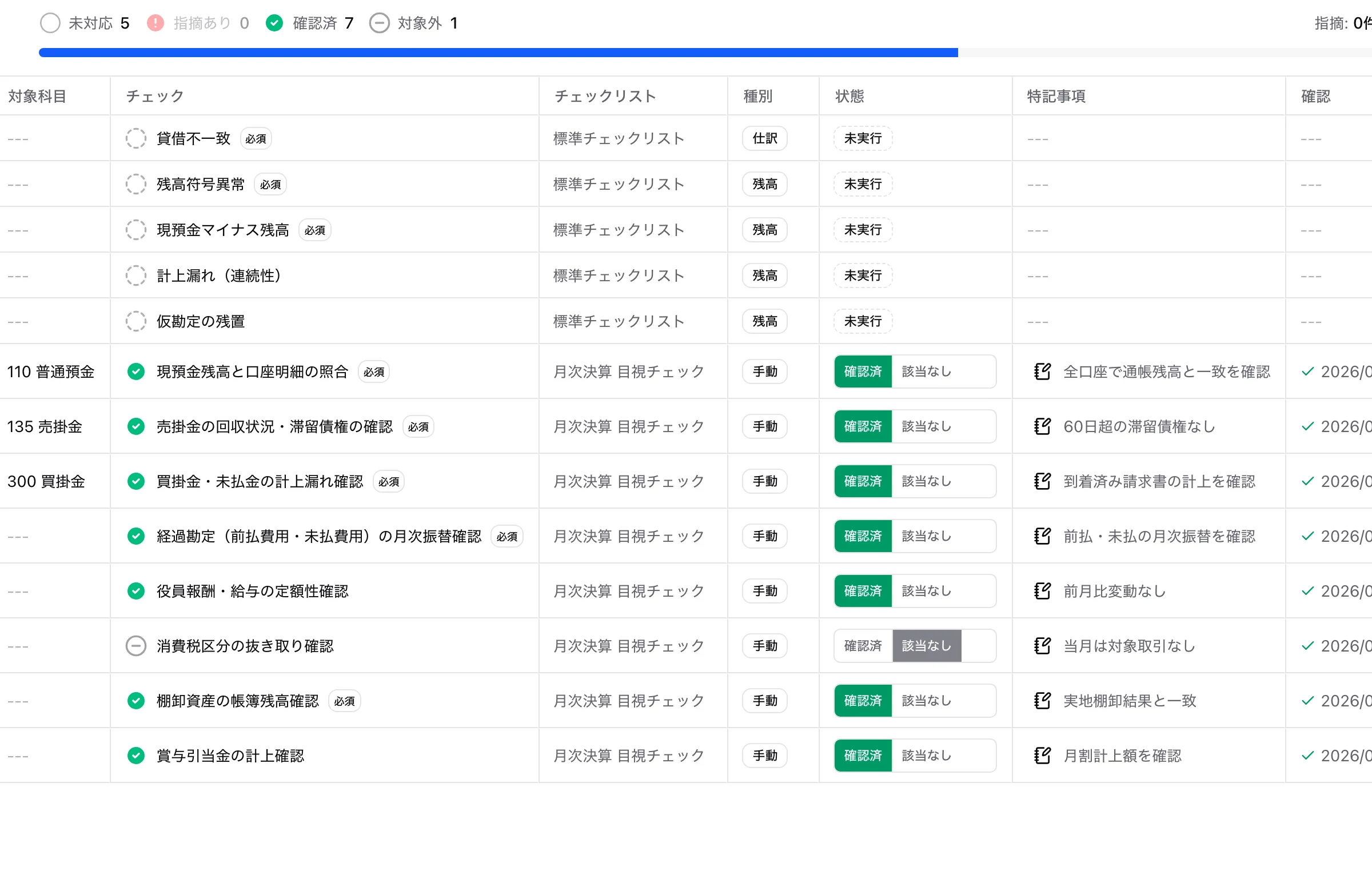Viewport: 1372px width, 887px height.
Task: Click the status circle for 仮勘定の残置
Action: click(x=136, y=321)
